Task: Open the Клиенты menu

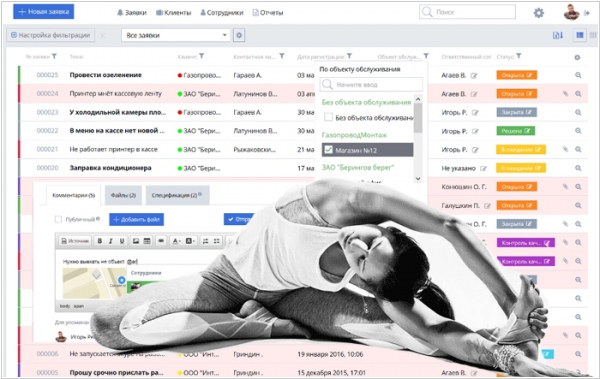Action: click(174, 13)
